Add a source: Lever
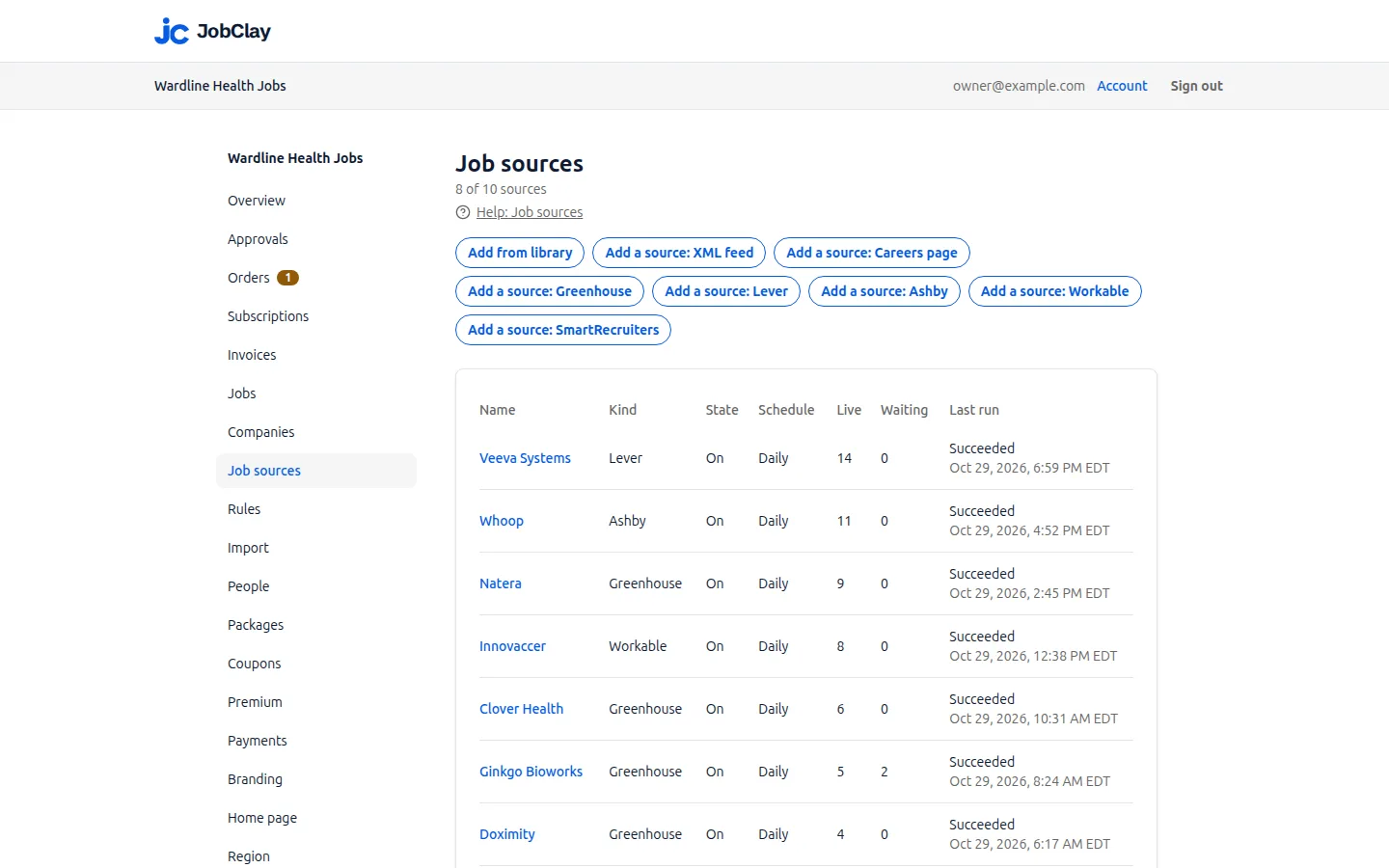The image size is (1389, 868). 726,291
